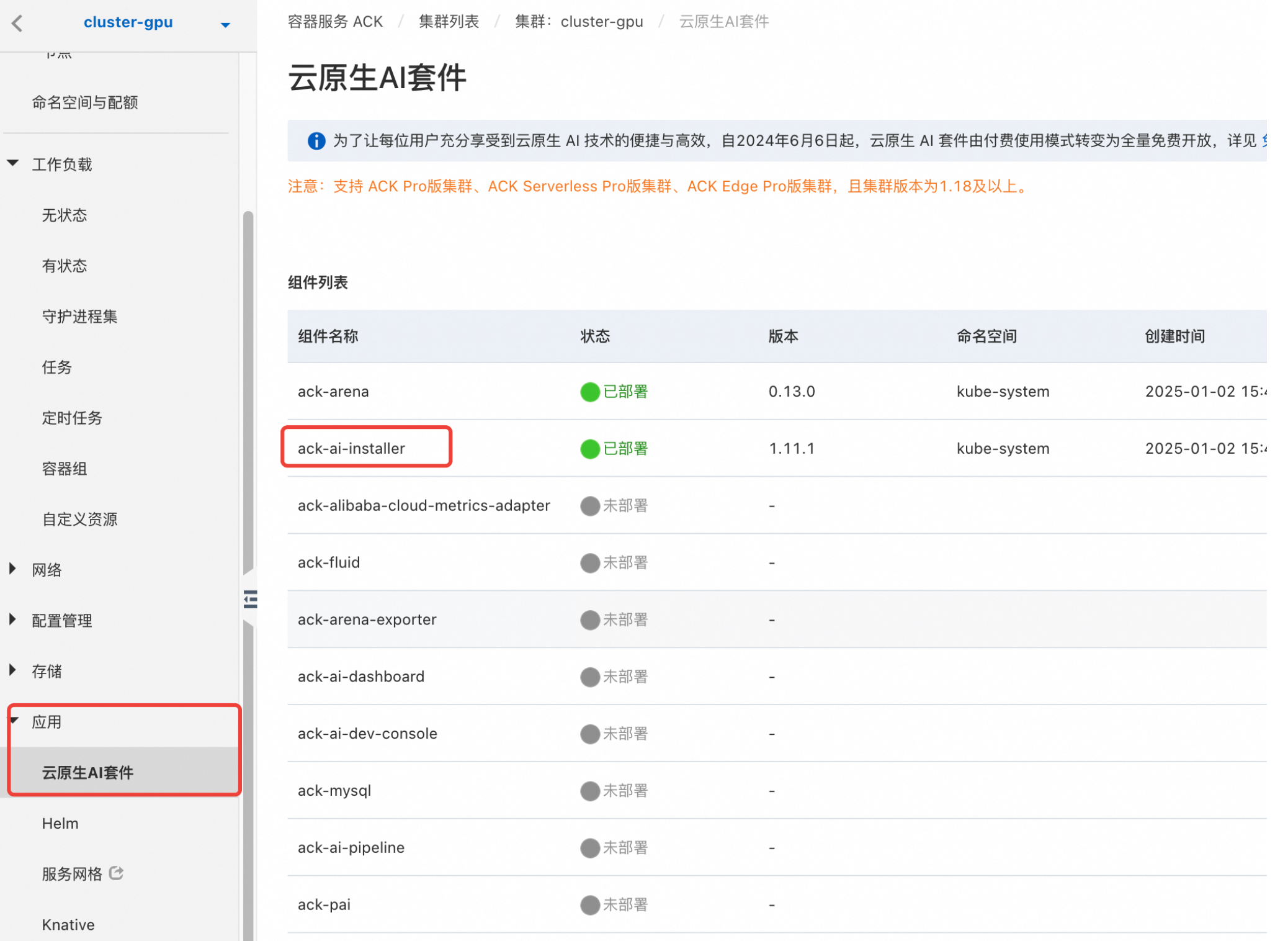
Task: Click the green status dot for ack-ai-installer
Action: (589, 449)
